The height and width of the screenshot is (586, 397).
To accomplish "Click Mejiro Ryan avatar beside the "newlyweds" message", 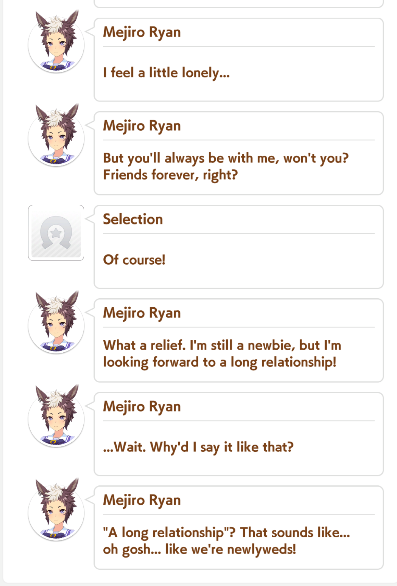I will pos(56,510).
